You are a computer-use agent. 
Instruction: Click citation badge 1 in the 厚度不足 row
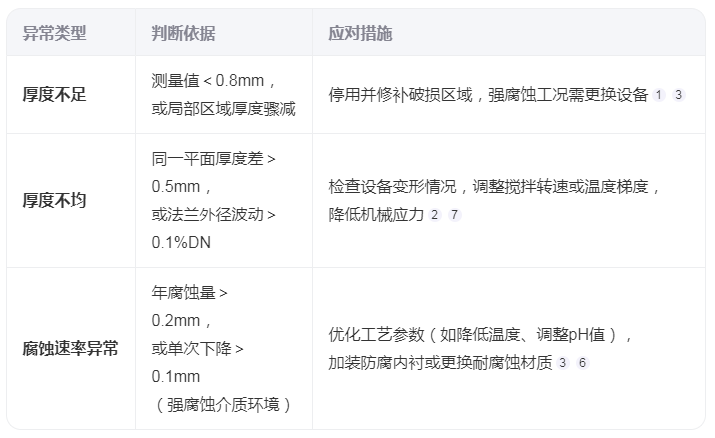(659, 95)
